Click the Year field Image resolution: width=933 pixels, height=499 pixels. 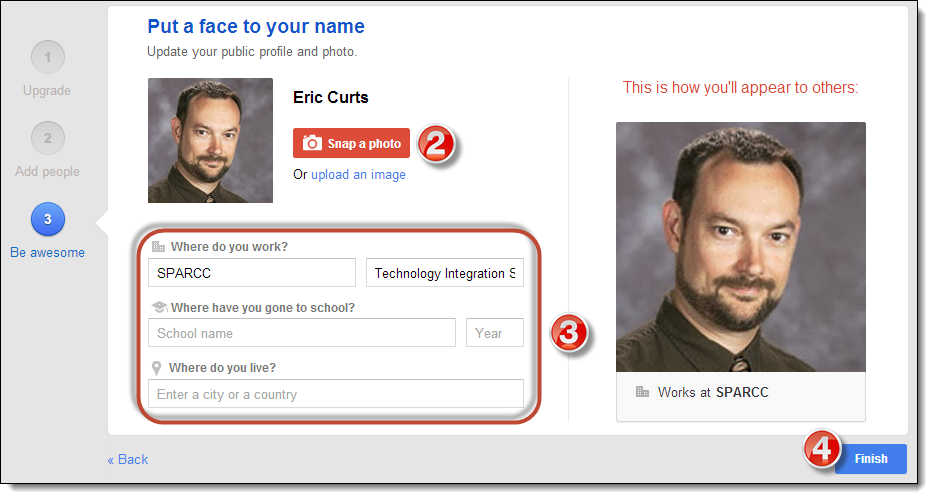coord(494,333)
